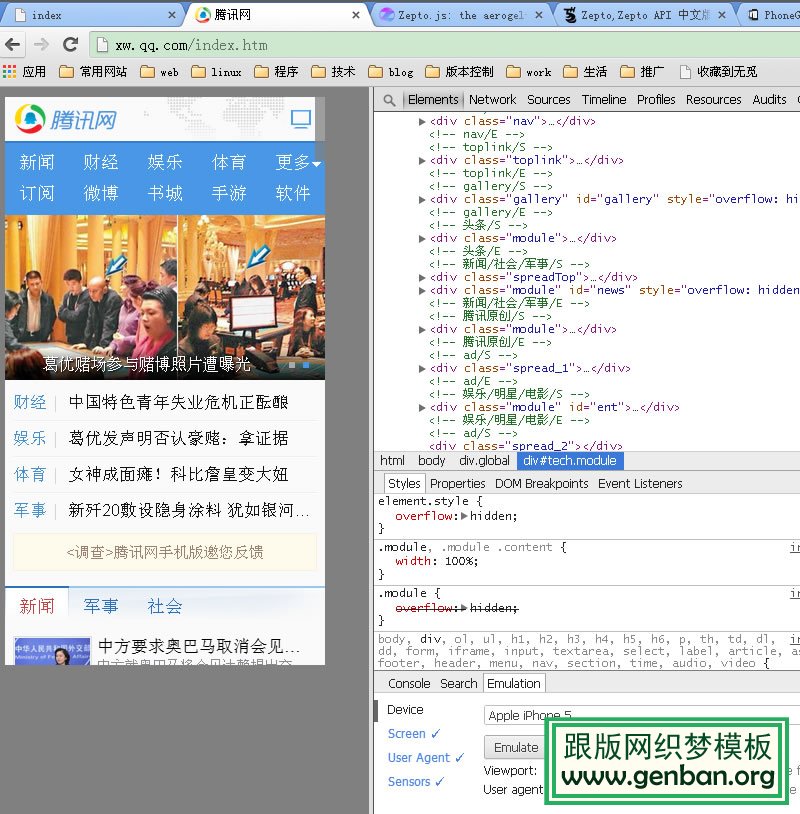Click the Tencent 腾讯网 logo
The width and height of the screenshot is (800, 814).
(x=65, y=120)
